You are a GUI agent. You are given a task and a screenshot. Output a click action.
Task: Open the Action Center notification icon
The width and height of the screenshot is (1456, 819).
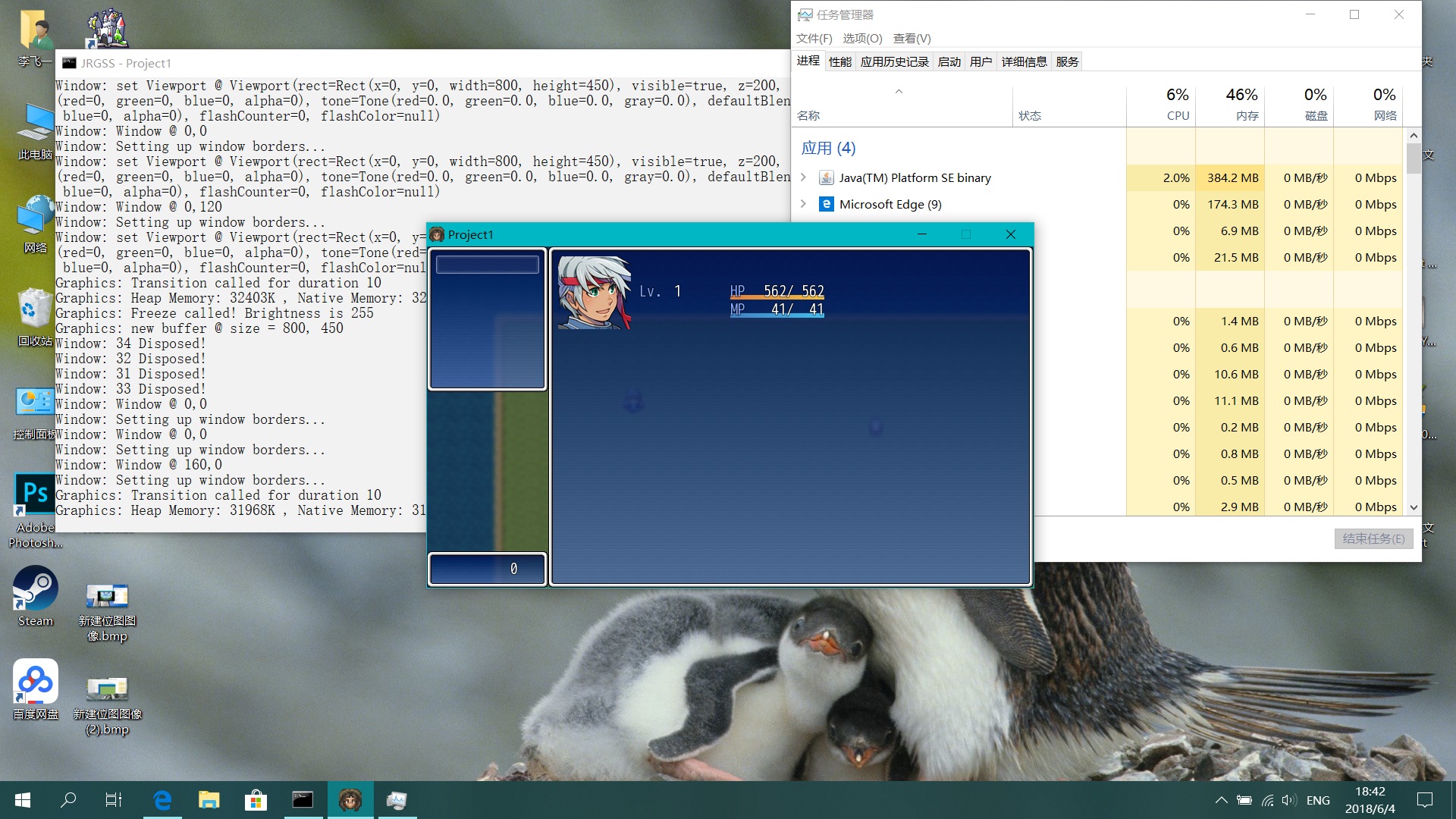pyautogui.click(x=1425, y=800)
